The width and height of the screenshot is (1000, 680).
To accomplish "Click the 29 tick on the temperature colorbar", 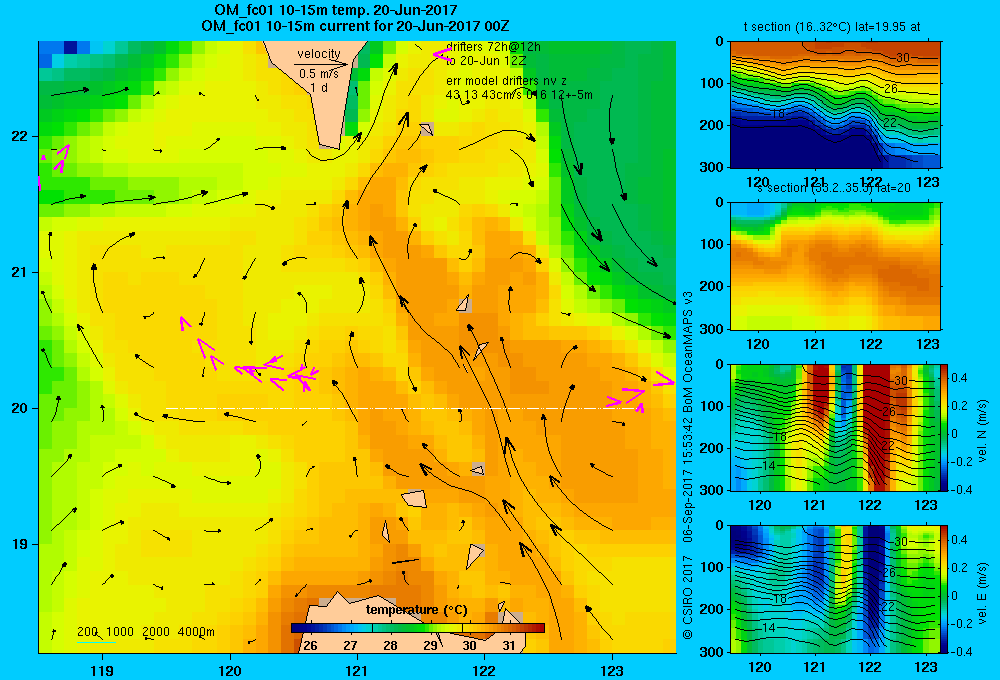I will tap(430, 646).
